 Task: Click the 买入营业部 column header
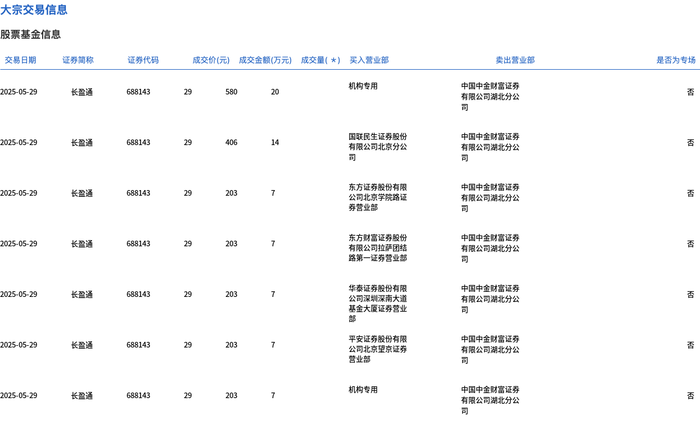tap(369, 60)
